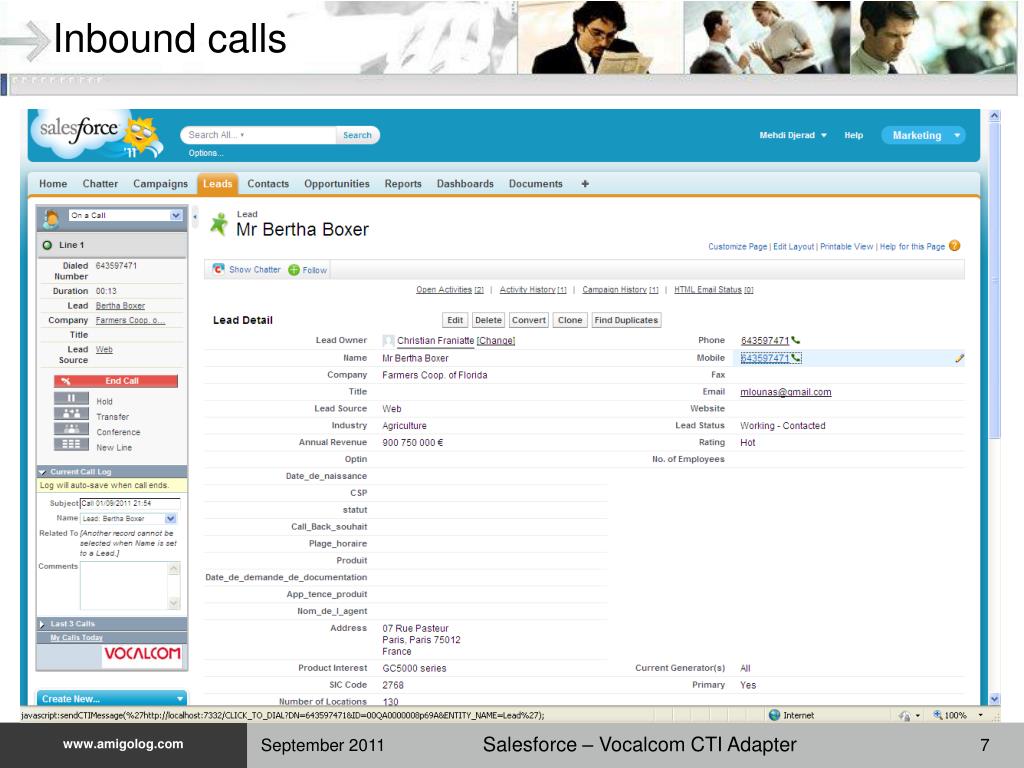Viewport: 1024px width, 768px height.
Task: Open the Contacts tab
Action: 268,184
